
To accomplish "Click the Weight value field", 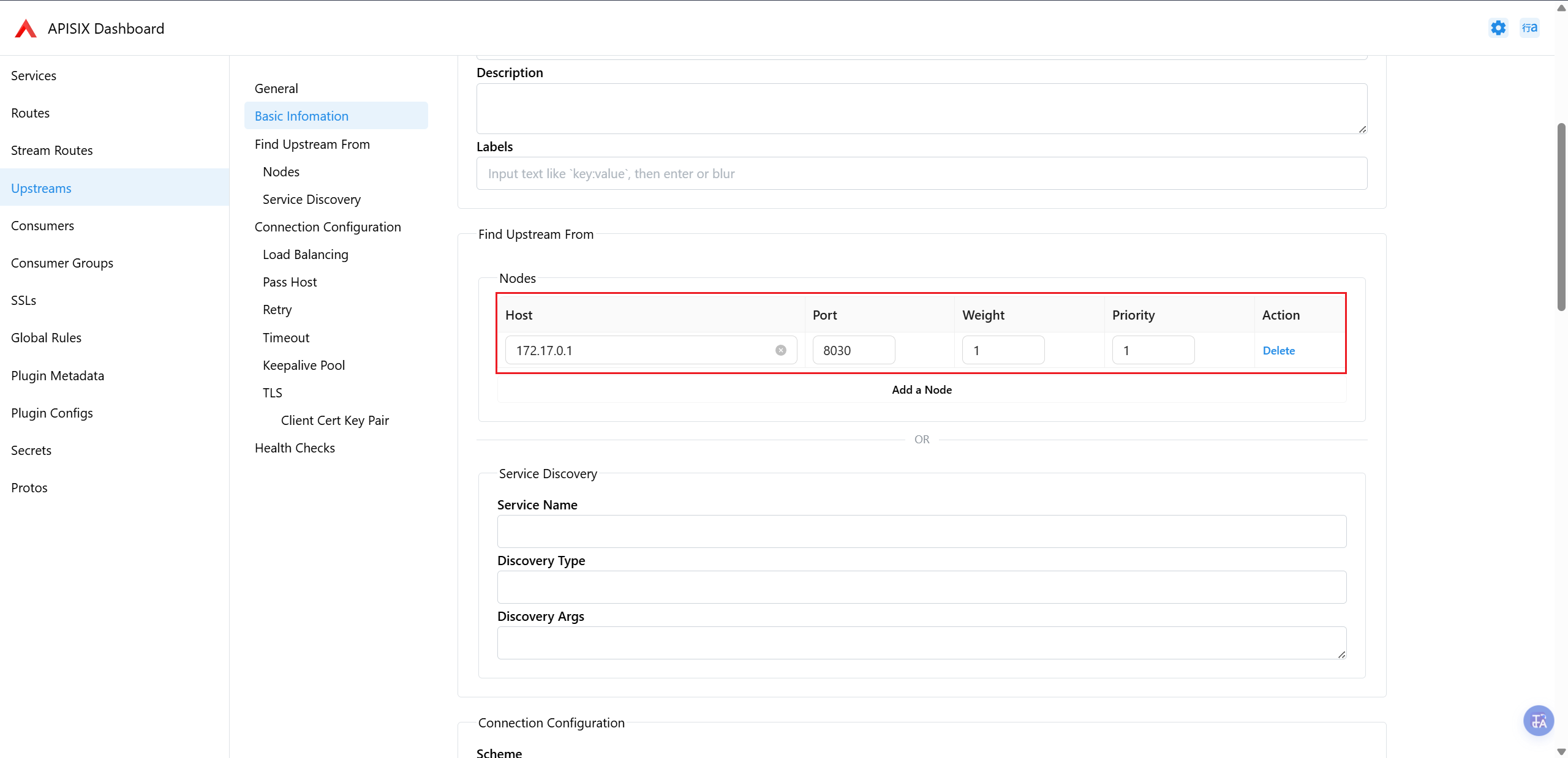I will 1003,350.
